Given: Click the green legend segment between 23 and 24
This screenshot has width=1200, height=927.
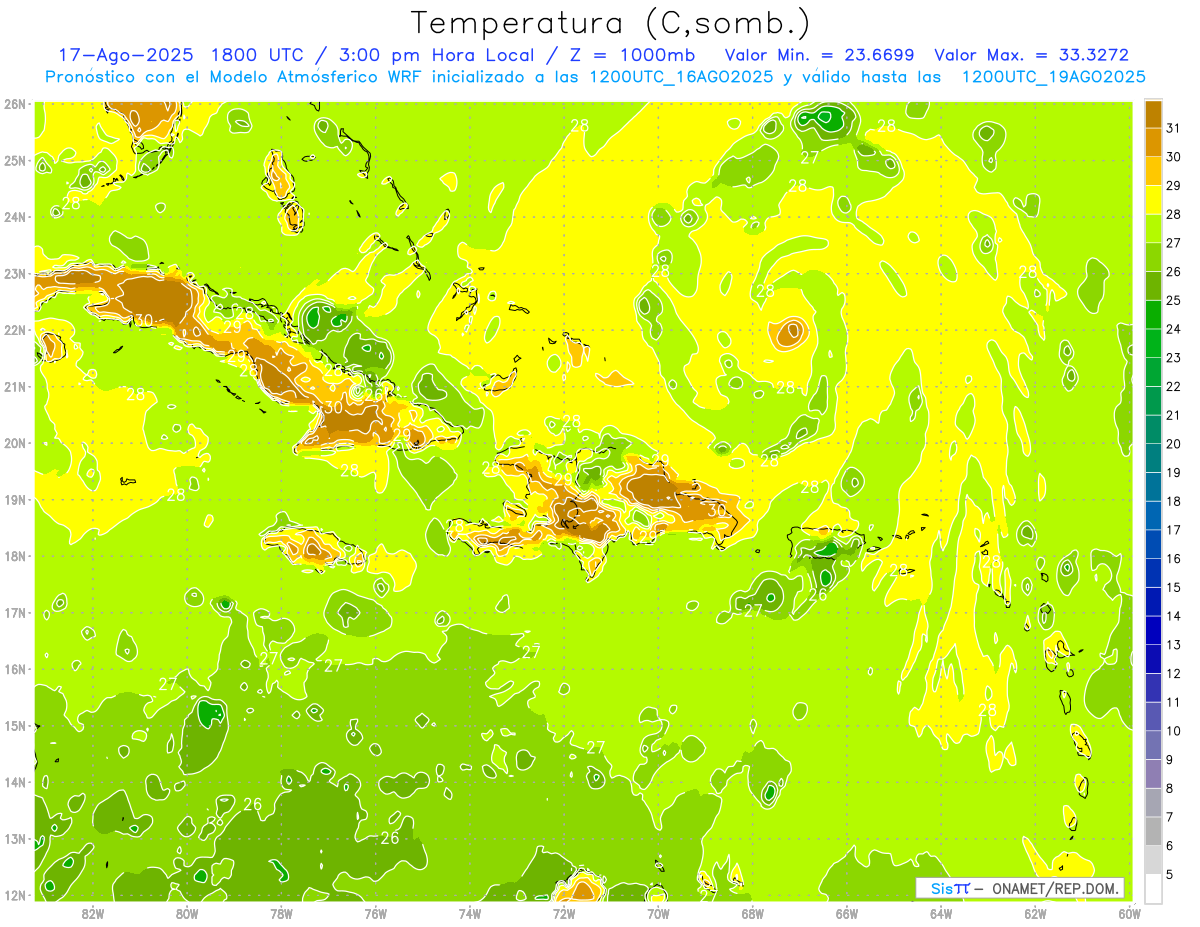Looking at the screenshot, I should [x=1153, y=342].
